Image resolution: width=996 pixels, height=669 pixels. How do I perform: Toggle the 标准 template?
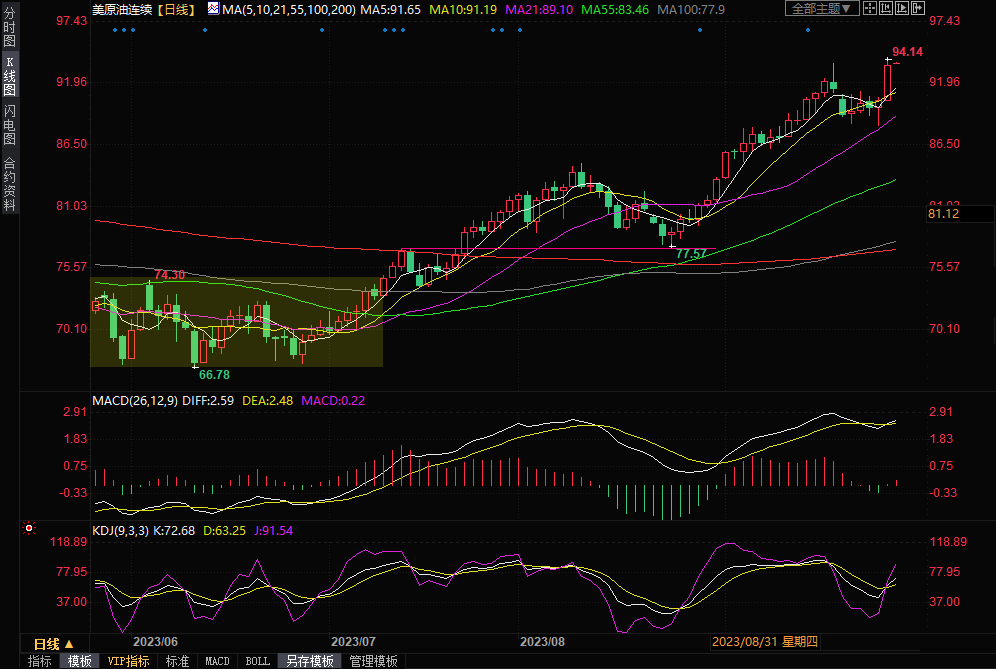click(177, 661)
